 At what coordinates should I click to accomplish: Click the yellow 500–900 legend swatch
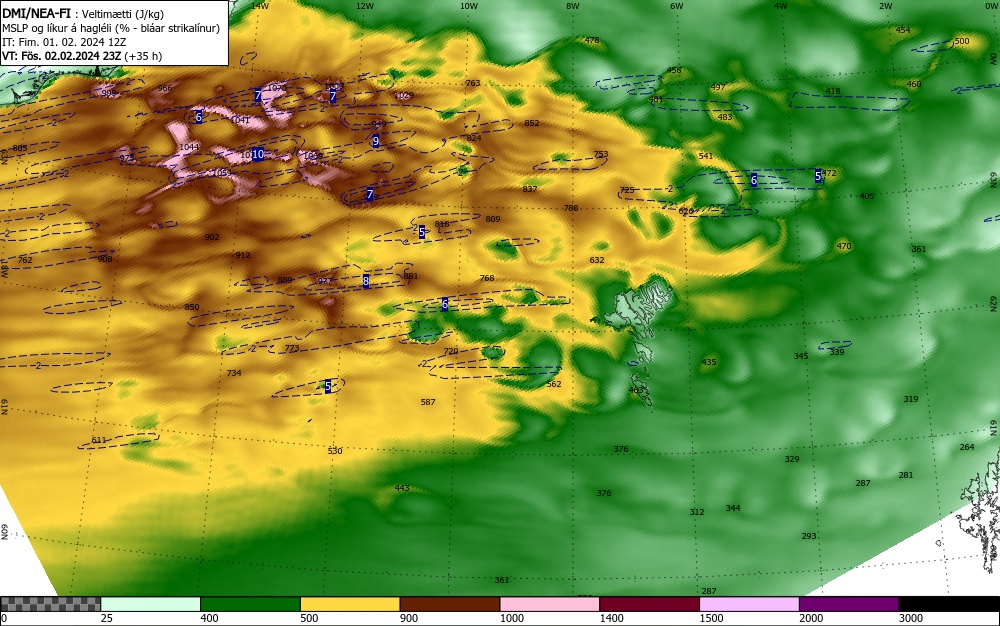pyautogui.click(x=350, y=604)
